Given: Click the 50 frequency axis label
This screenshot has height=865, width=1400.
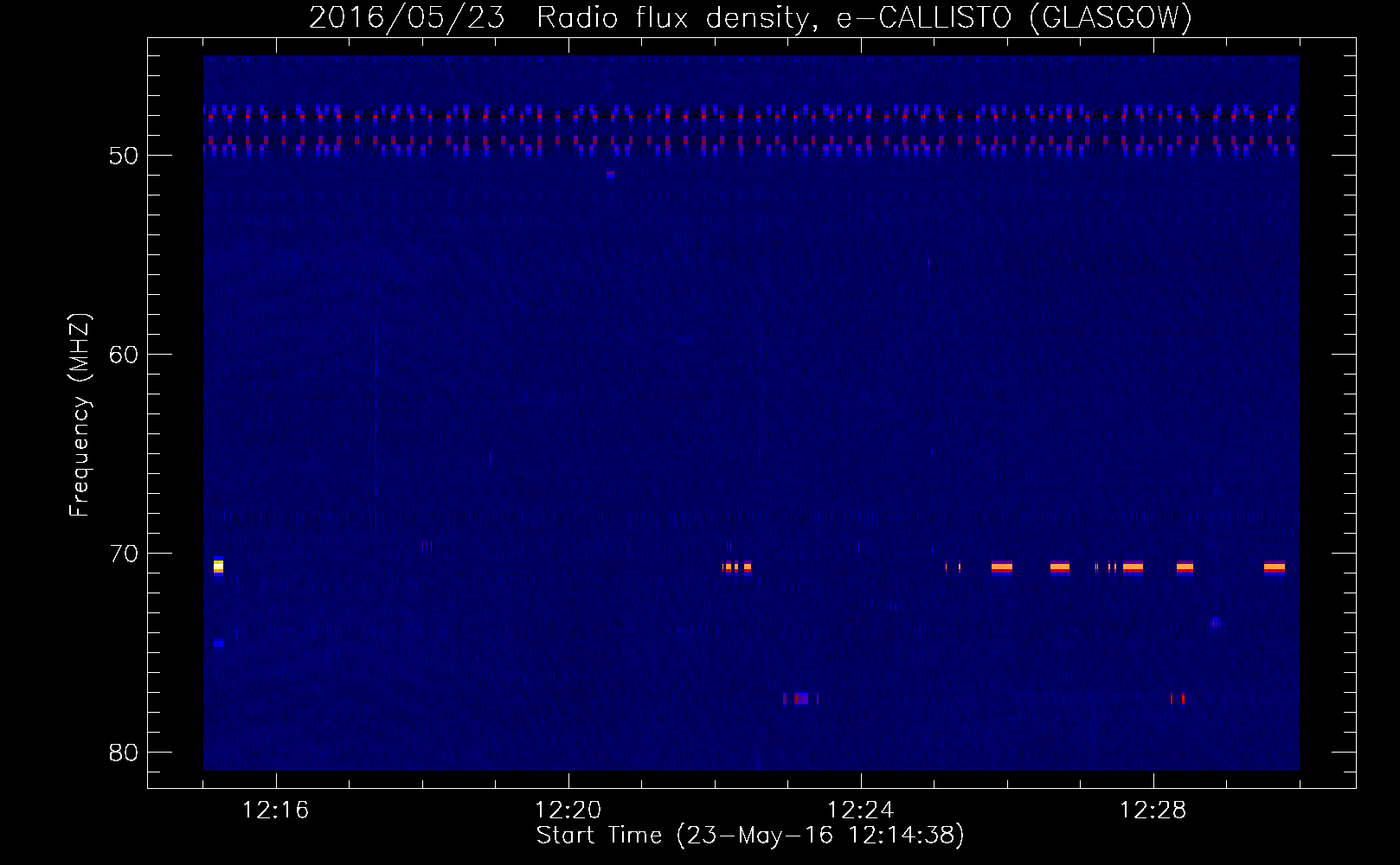Looking at the screenshot, I should click(x=125, y=156).
